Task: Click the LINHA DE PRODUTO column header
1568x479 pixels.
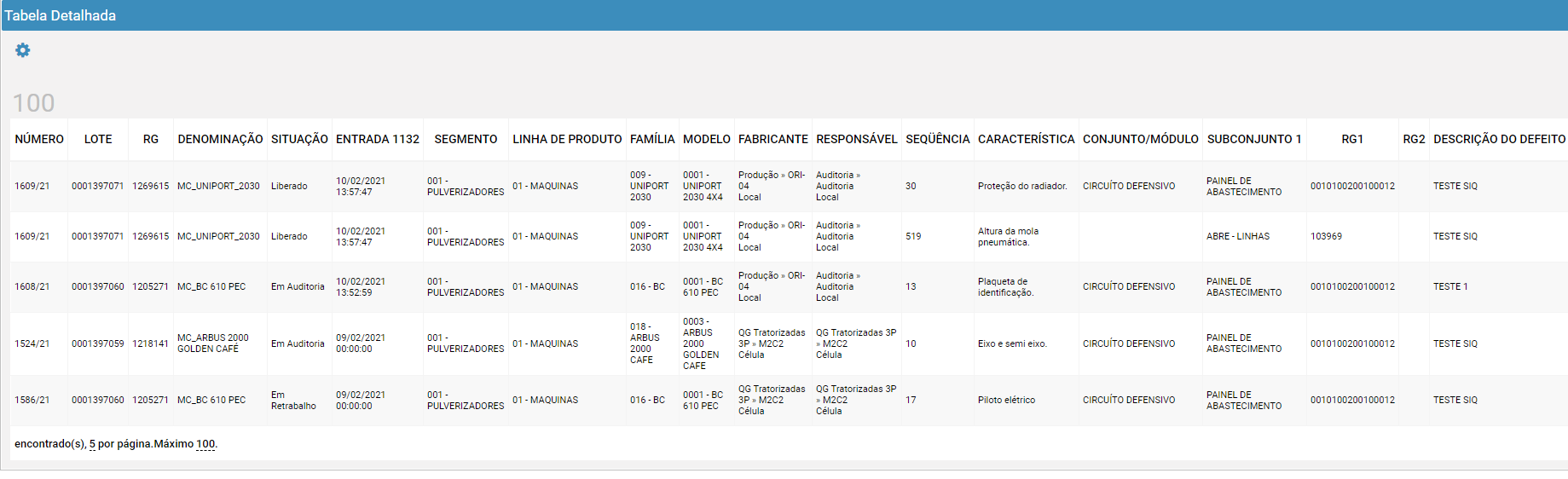Action: coord(567,139)
